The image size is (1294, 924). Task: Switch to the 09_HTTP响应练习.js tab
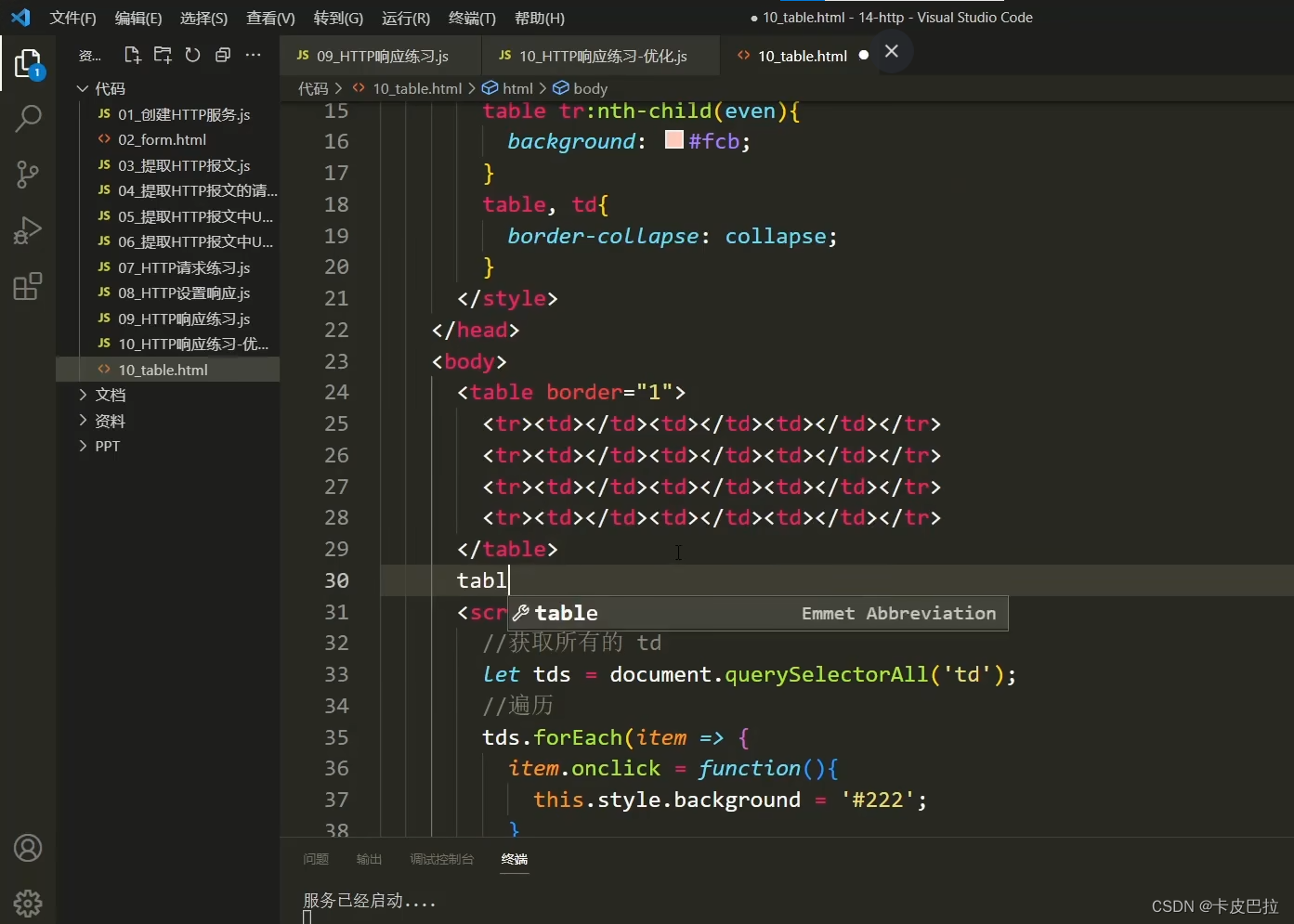[x=382, y=56]
